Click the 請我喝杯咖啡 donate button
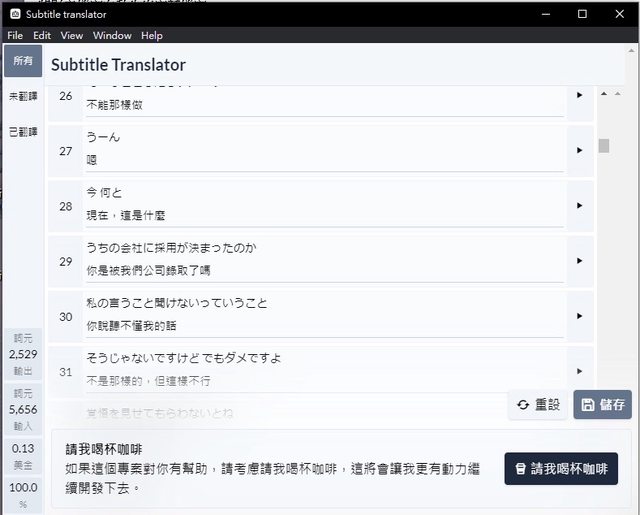This screenshot has width=640, height=515. (x=560, y=468)
